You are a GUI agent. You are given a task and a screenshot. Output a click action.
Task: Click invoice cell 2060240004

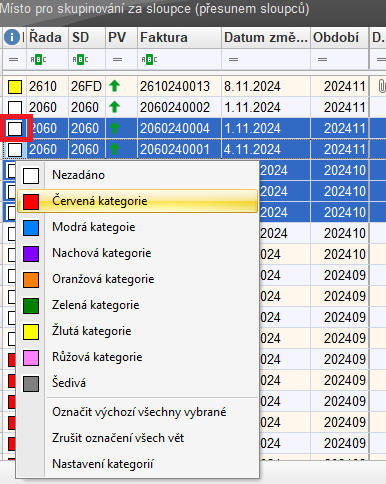point(179,128)
